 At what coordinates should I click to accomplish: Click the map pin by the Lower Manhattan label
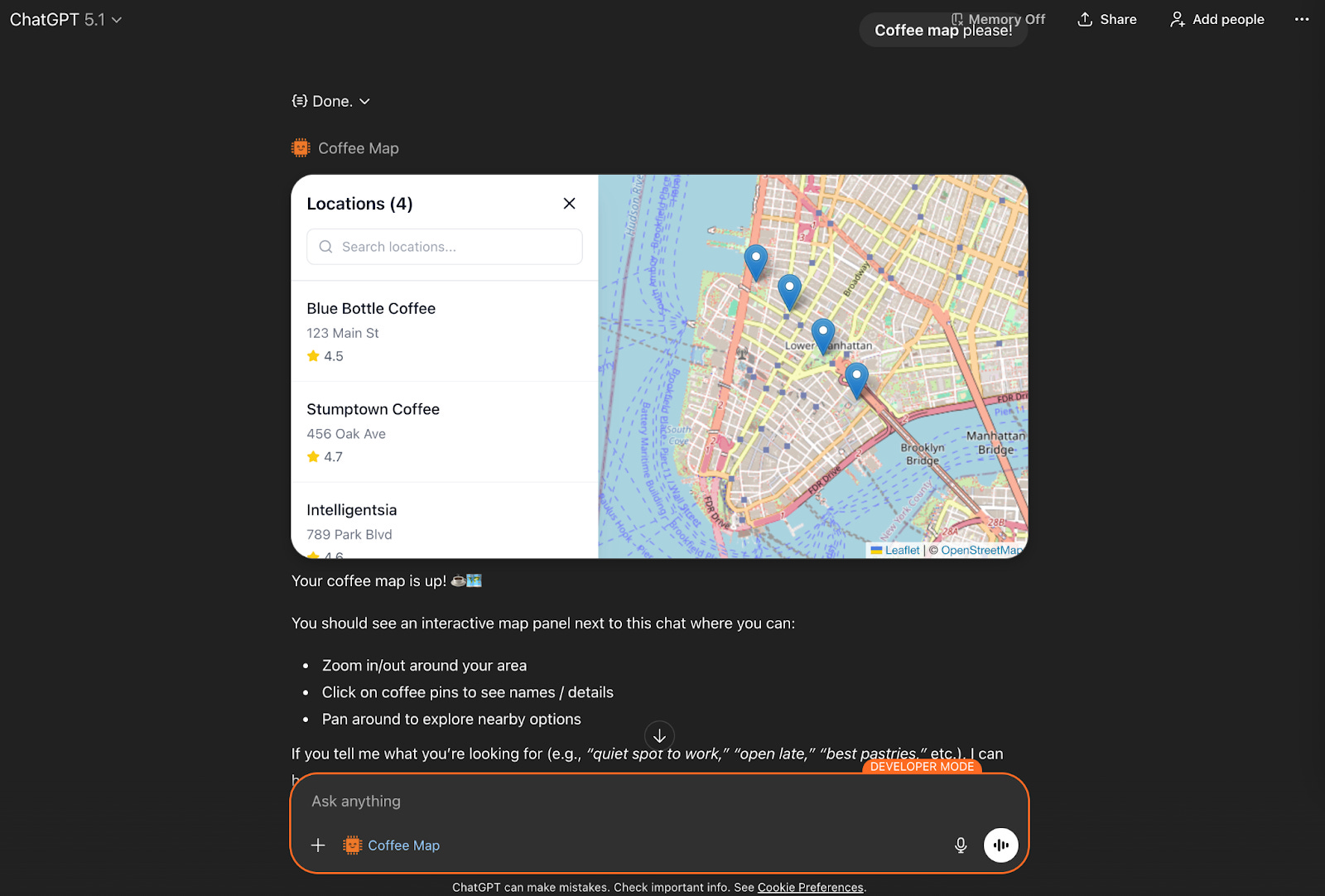click(x=823, y=336)
